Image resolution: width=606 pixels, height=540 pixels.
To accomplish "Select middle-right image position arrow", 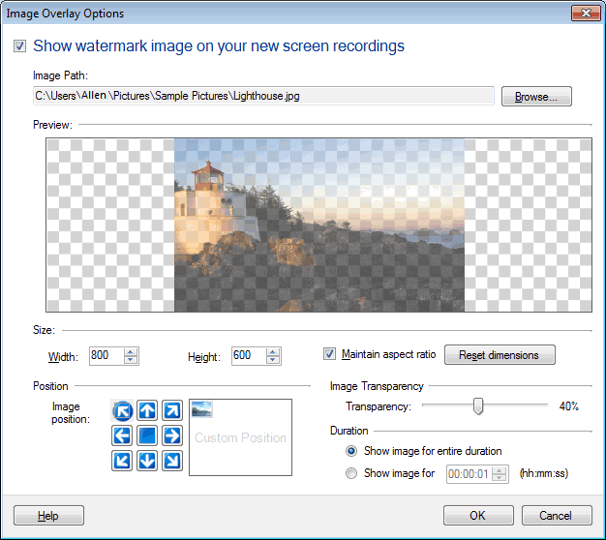I will tap(172, 435).
